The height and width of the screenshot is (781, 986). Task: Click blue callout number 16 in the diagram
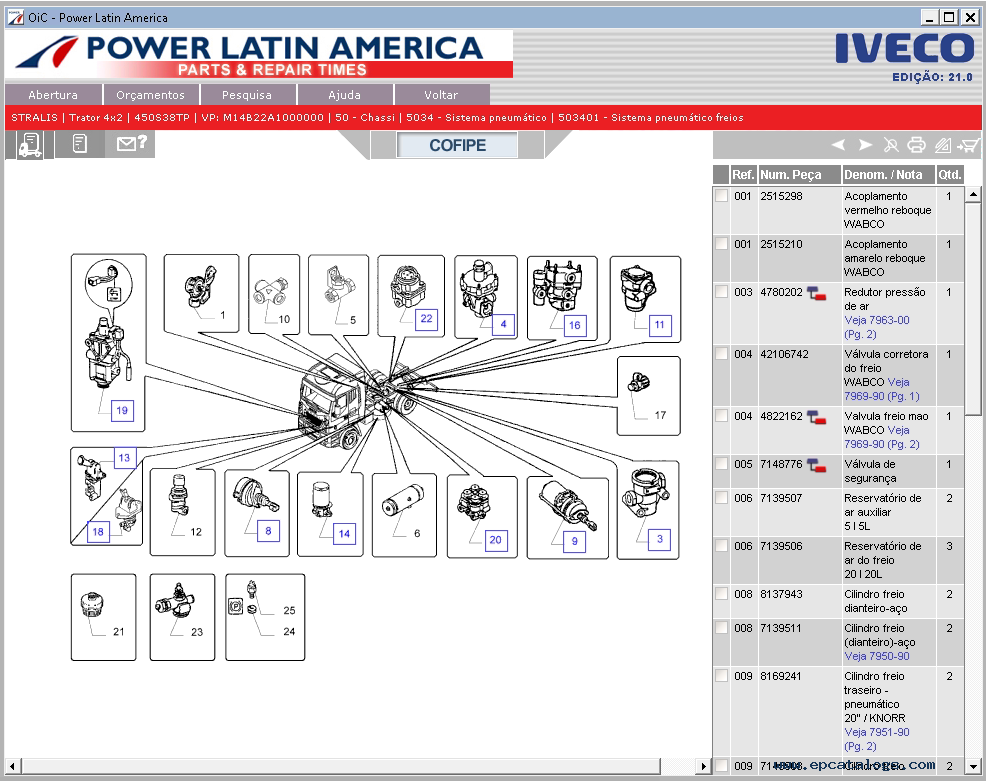575,325
